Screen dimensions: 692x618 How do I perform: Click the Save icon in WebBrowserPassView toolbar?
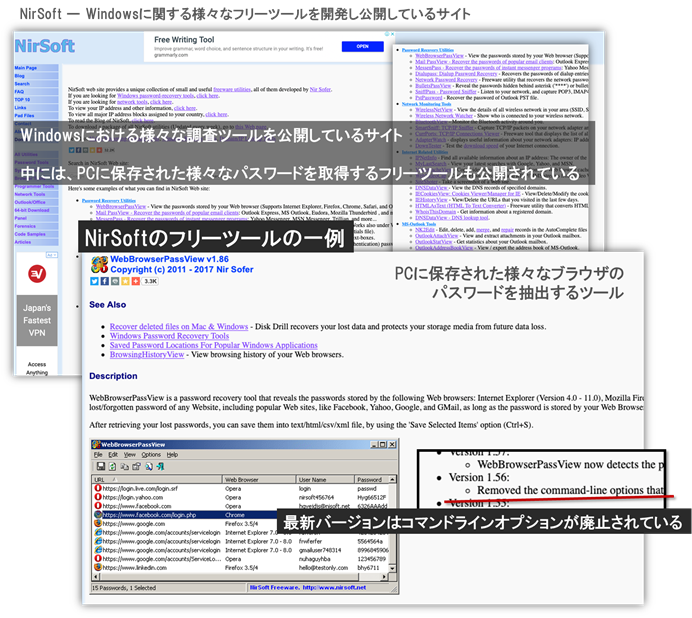100,466
